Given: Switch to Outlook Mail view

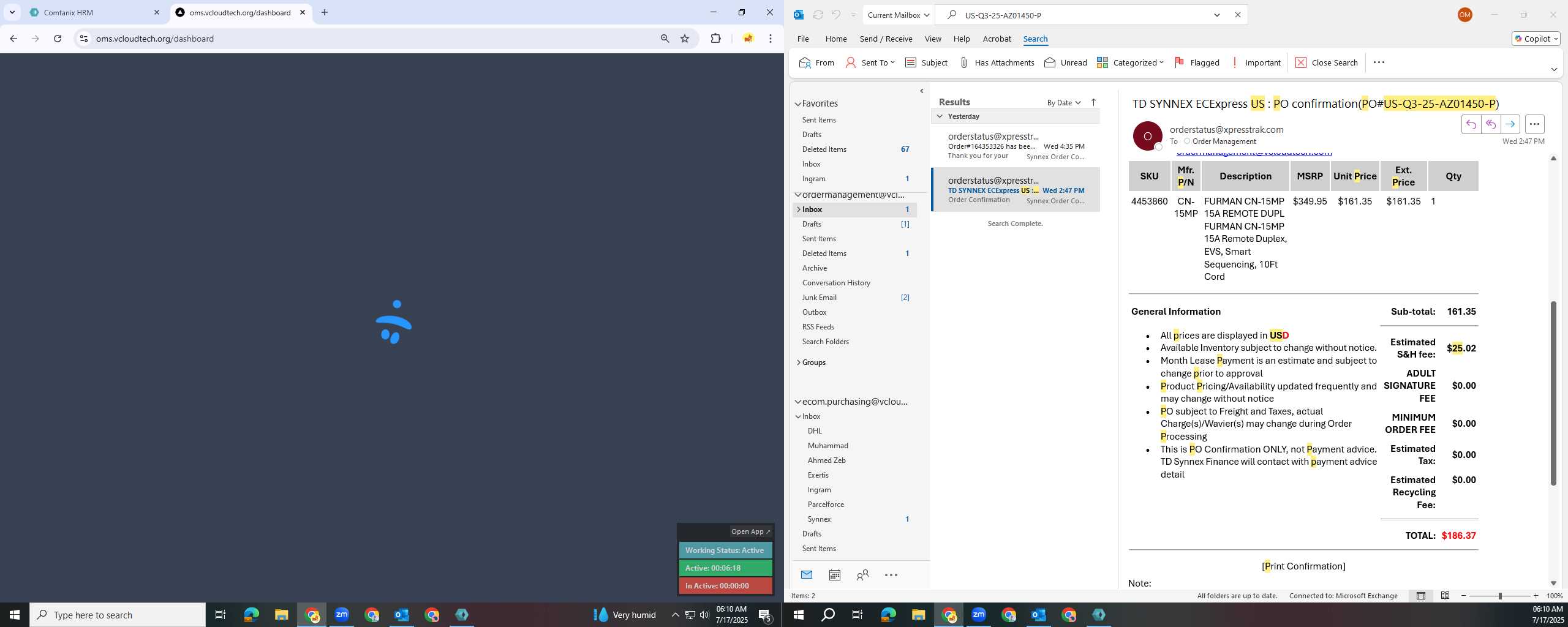Looking at the screenshot, I should click(x=806, y=574).
